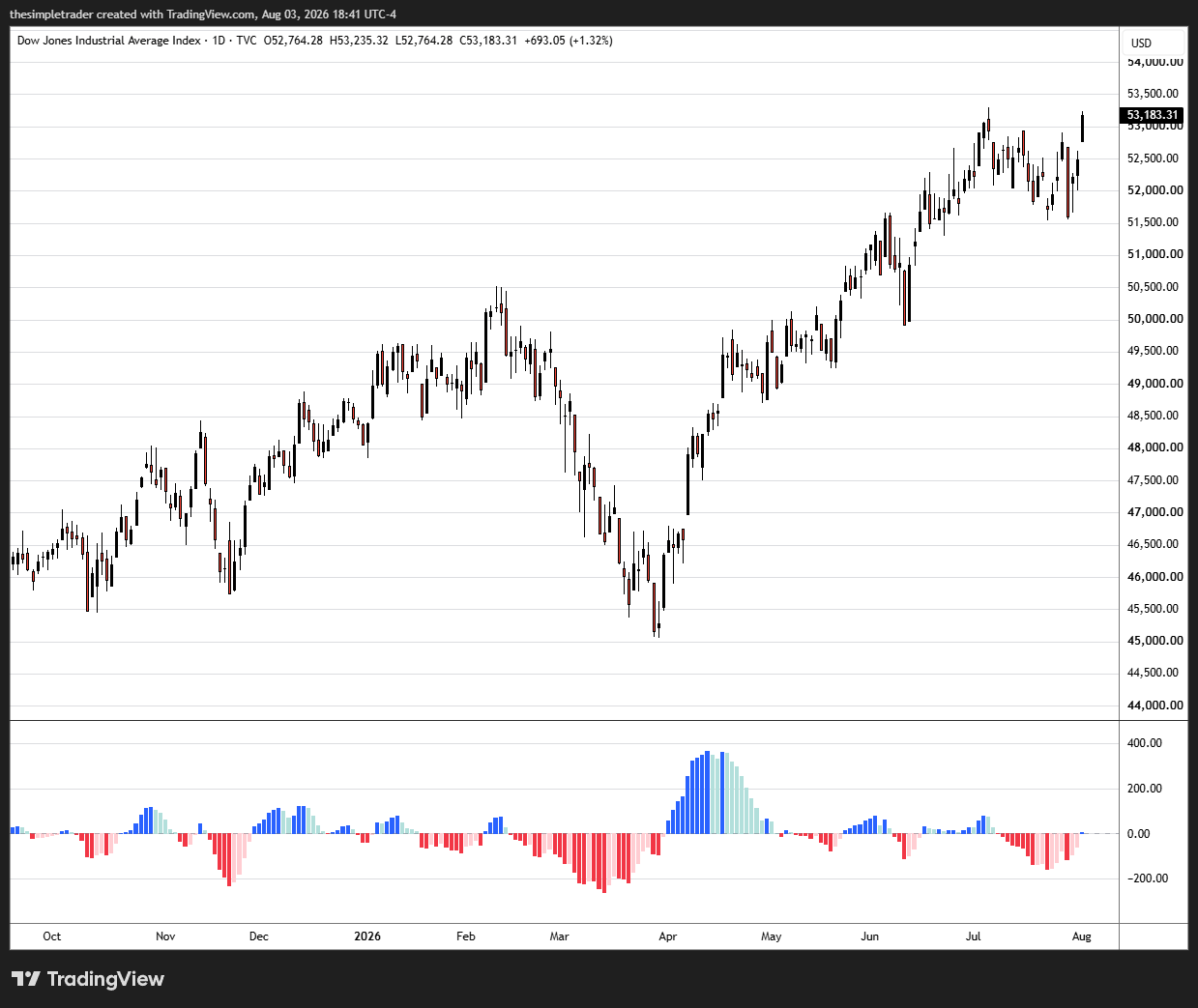The height and width of the screenshot is (1008, 1198).
Task: Click the 44,000.00 price axis label
Action: click(x=1155, y=706)
